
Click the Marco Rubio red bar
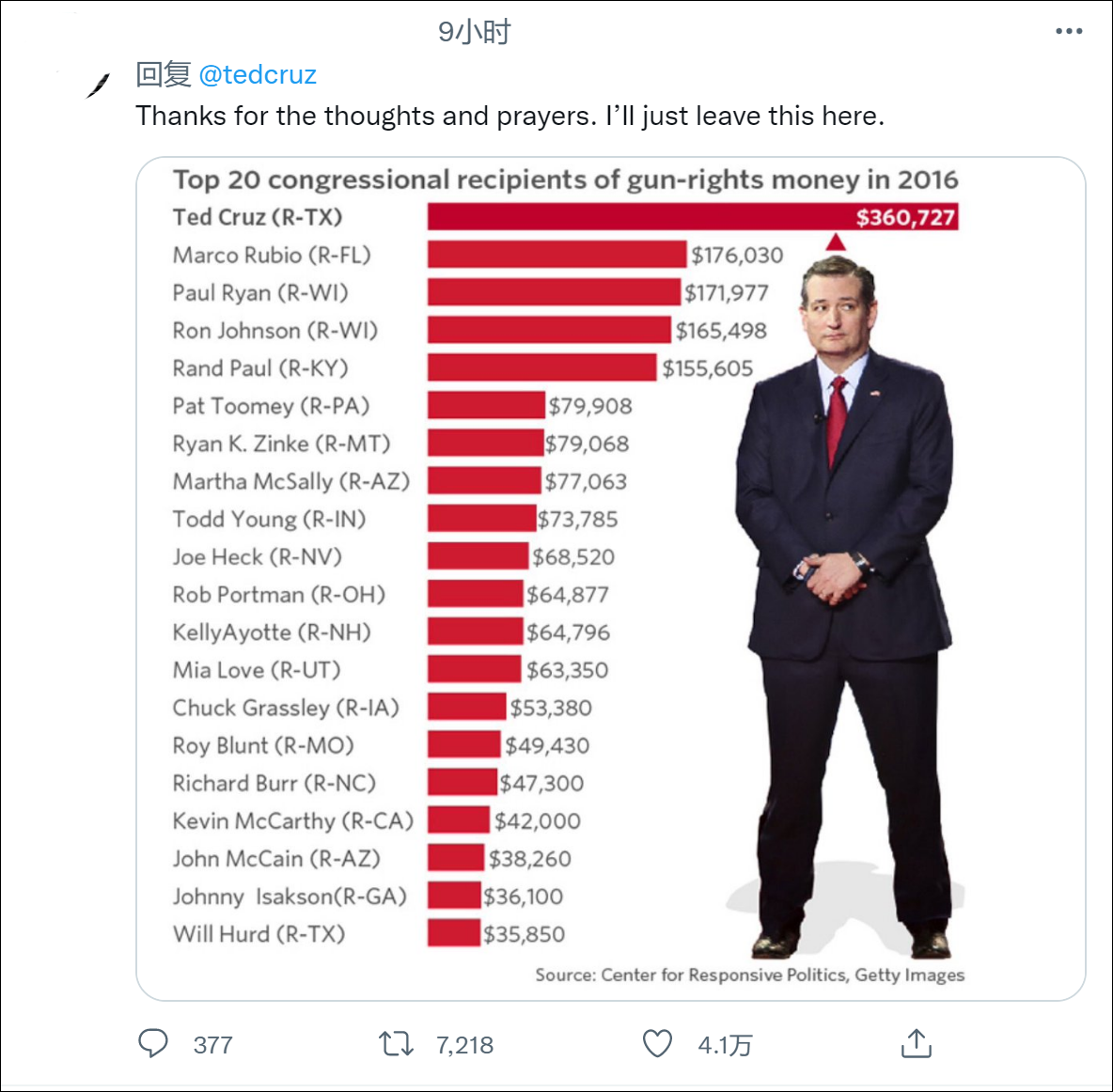pyautogui.click(x=556, y=255)
